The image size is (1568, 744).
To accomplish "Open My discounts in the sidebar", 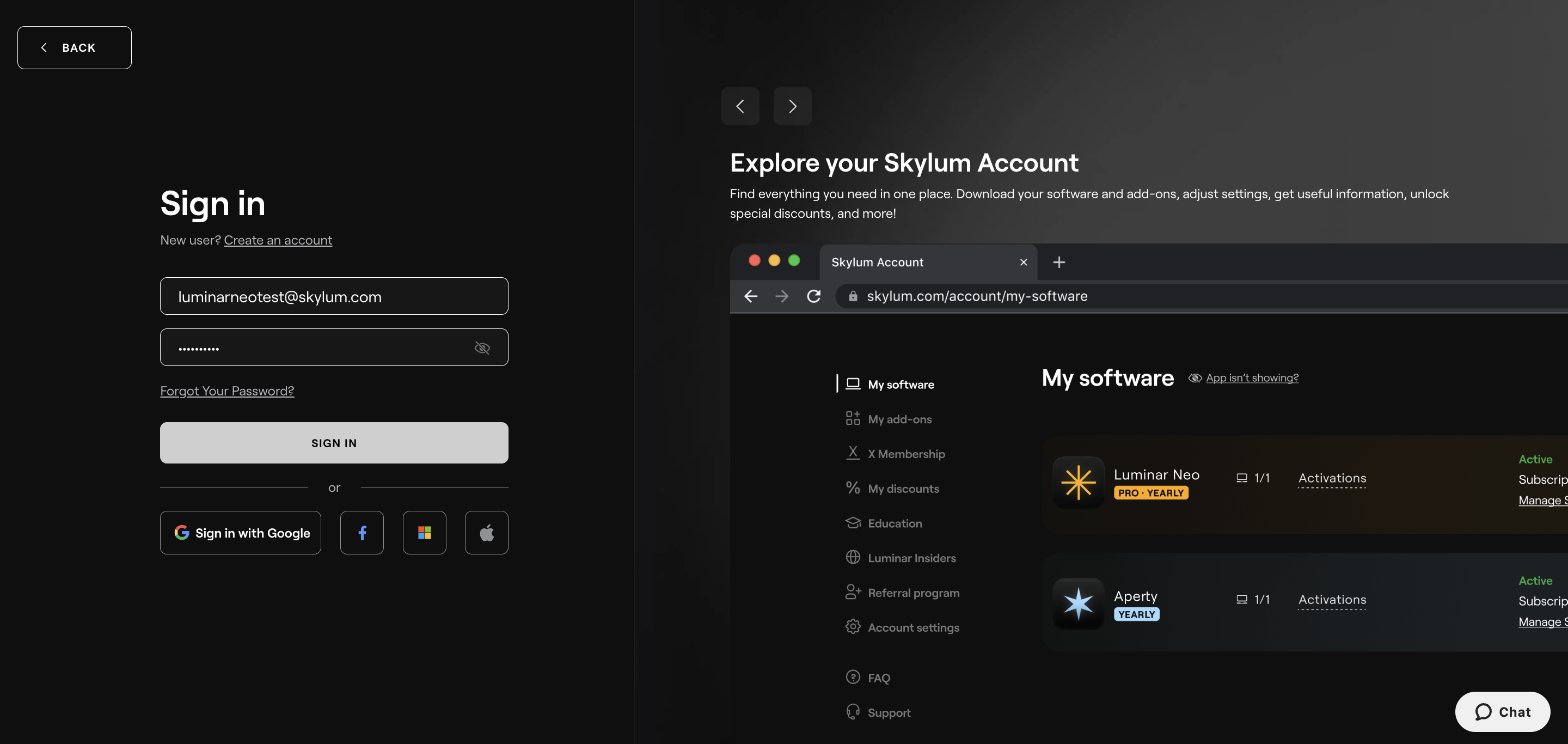I will tap(903, 489).
